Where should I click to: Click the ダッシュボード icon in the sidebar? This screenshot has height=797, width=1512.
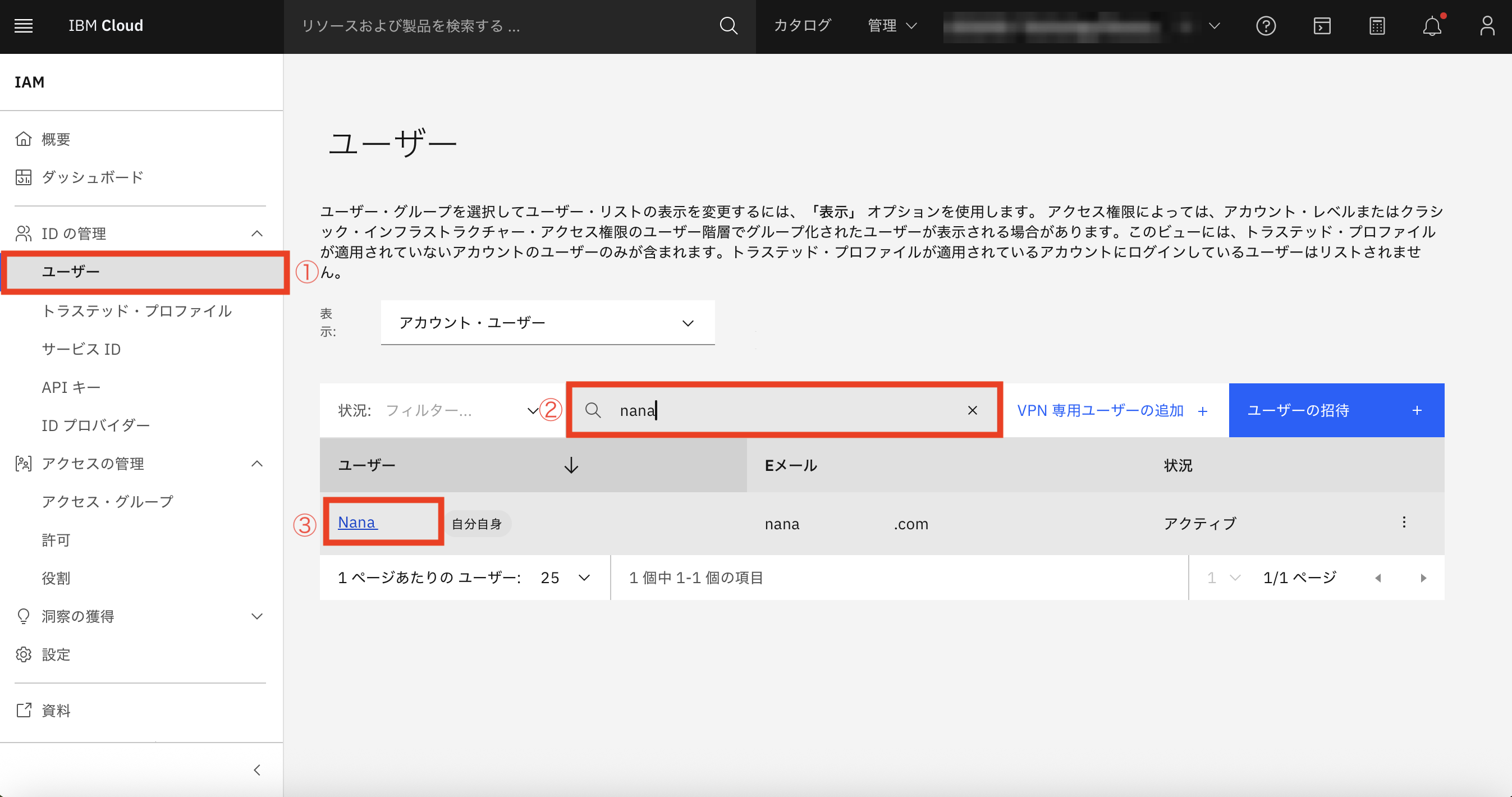click(x=24, y=177)
